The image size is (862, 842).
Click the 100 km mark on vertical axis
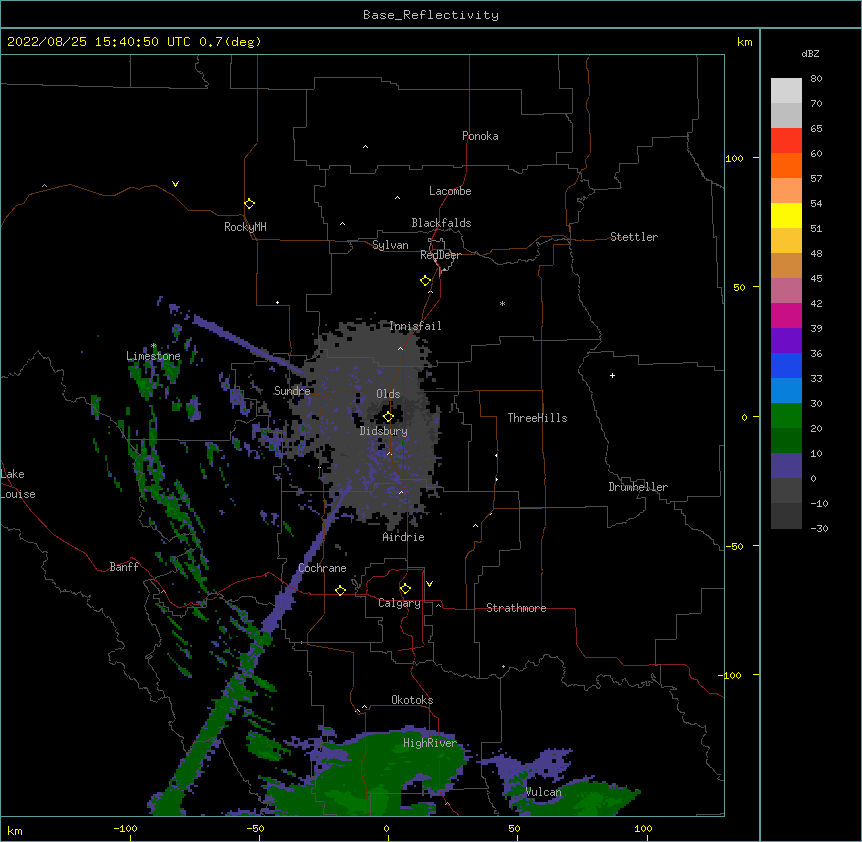pos(734,158)
